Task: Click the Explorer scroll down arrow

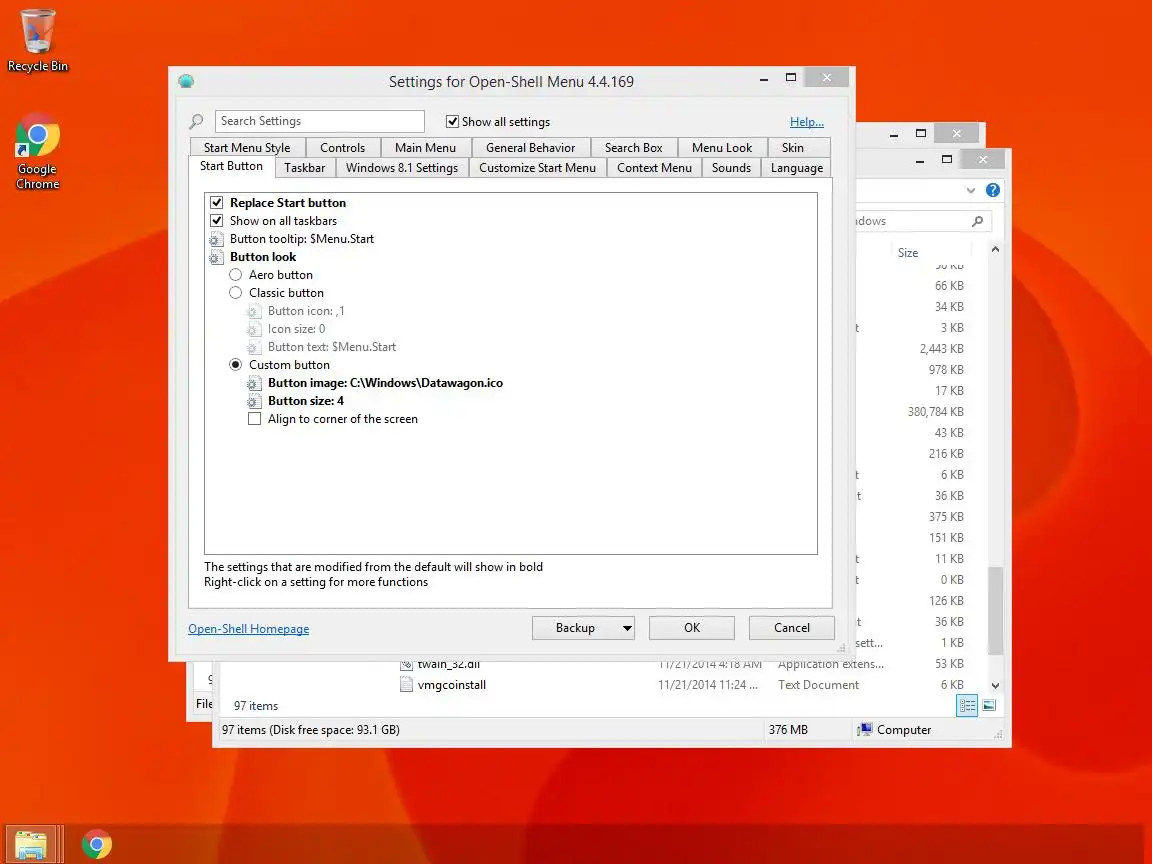Action: (x=995, y=685)
